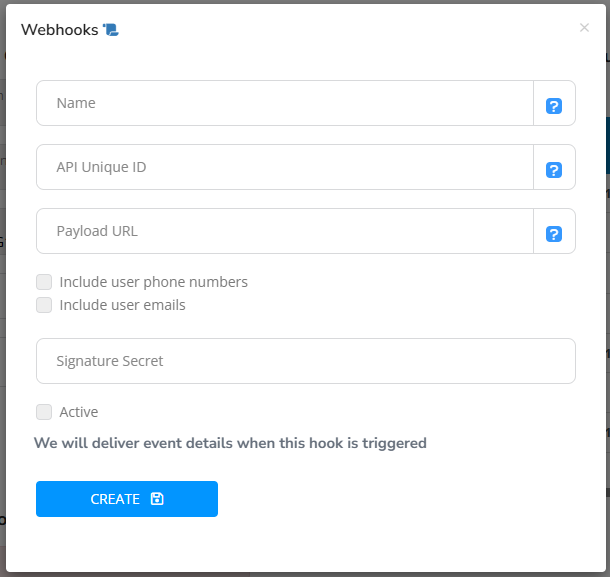Click the save icon inside CREATE button
Screen dimensions: 610x577
pos(157,499)
